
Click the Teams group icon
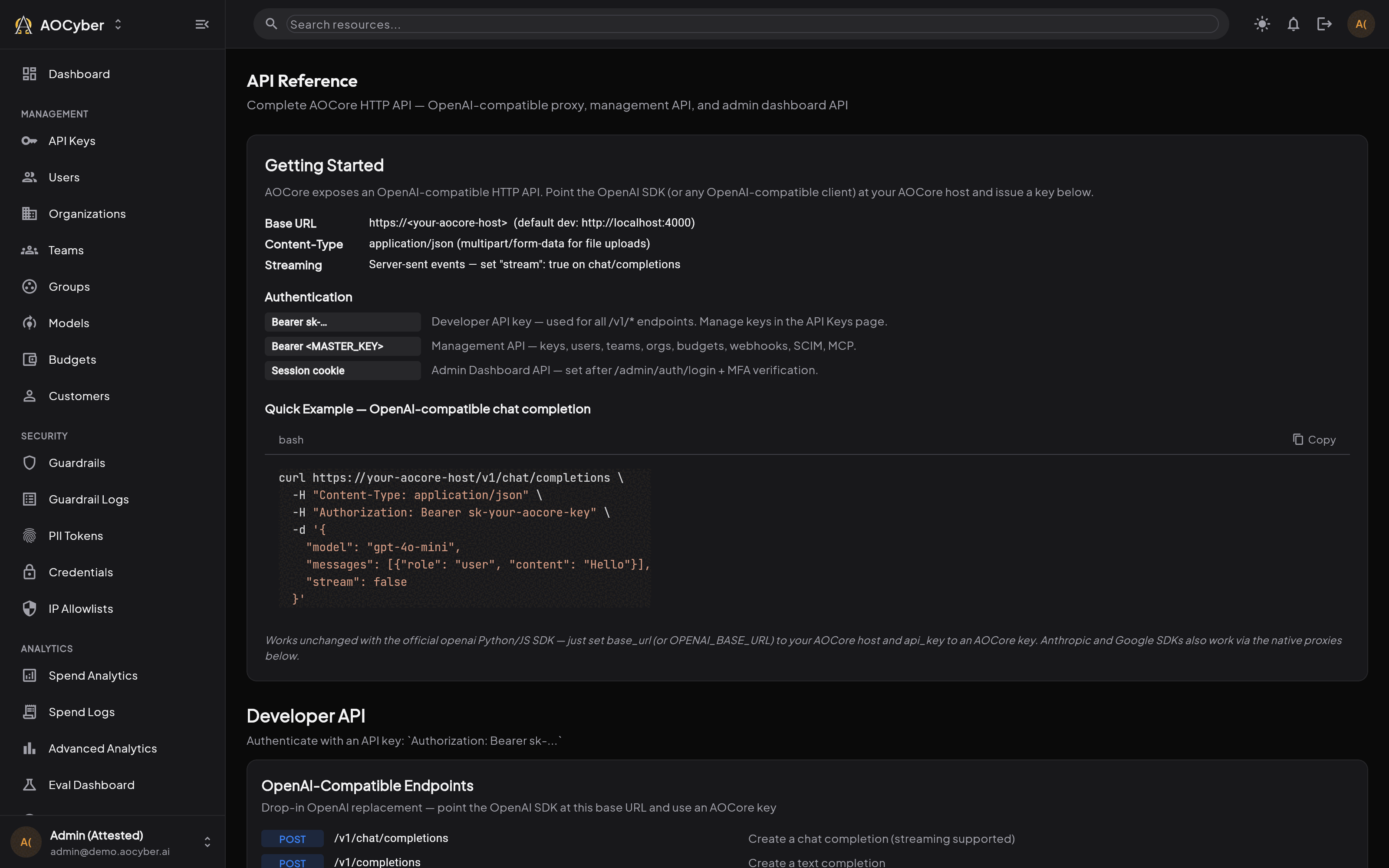click(x=29, y=250)
